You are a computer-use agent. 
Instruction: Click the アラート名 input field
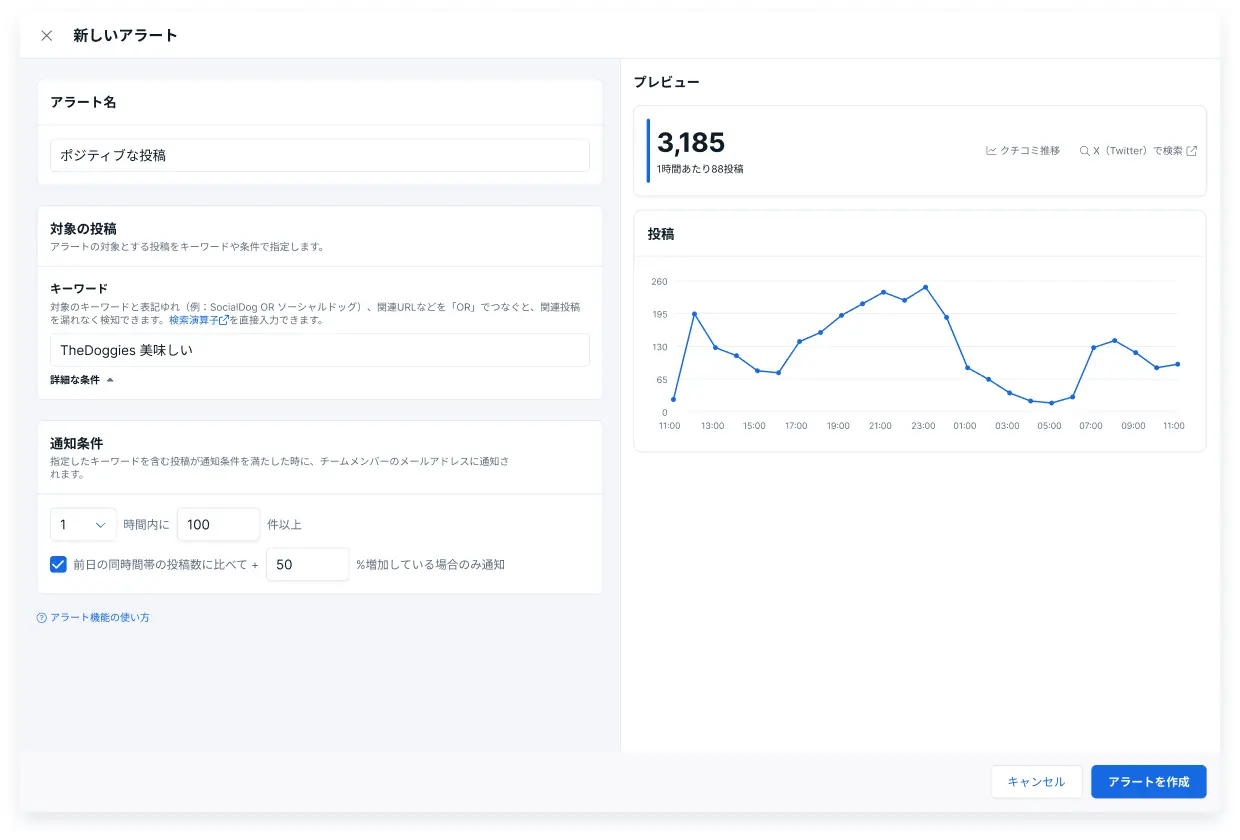point(320,156)
